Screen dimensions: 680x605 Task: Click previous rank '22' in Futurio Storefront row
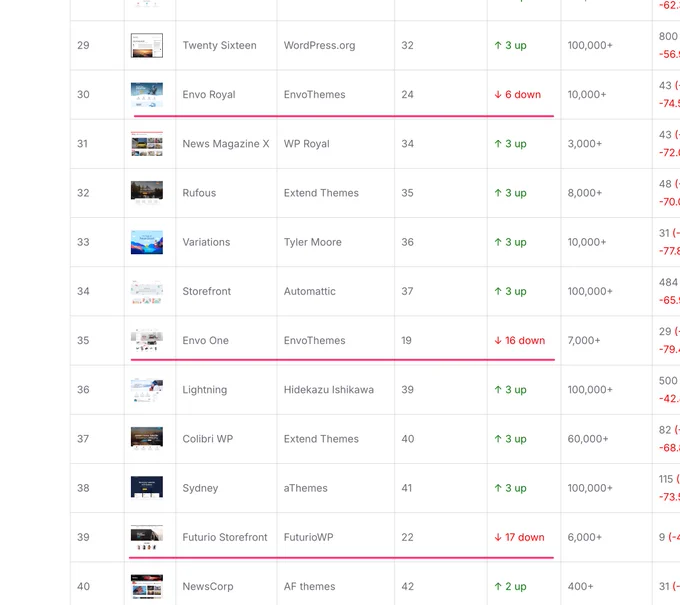[407, 537]
